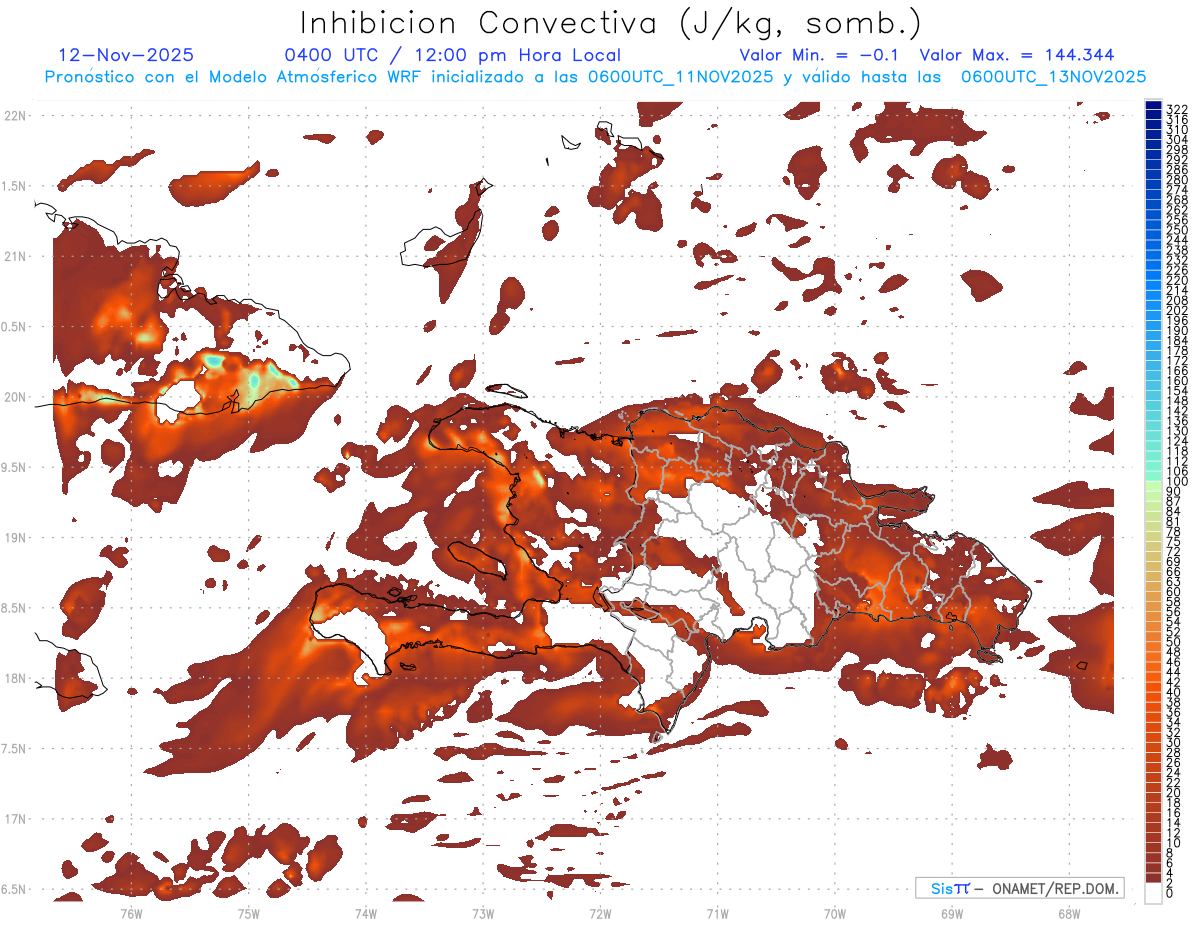Screen dimensions: 1200x927
Task: Click the "20N" latitude label
Action: (15, 397)
